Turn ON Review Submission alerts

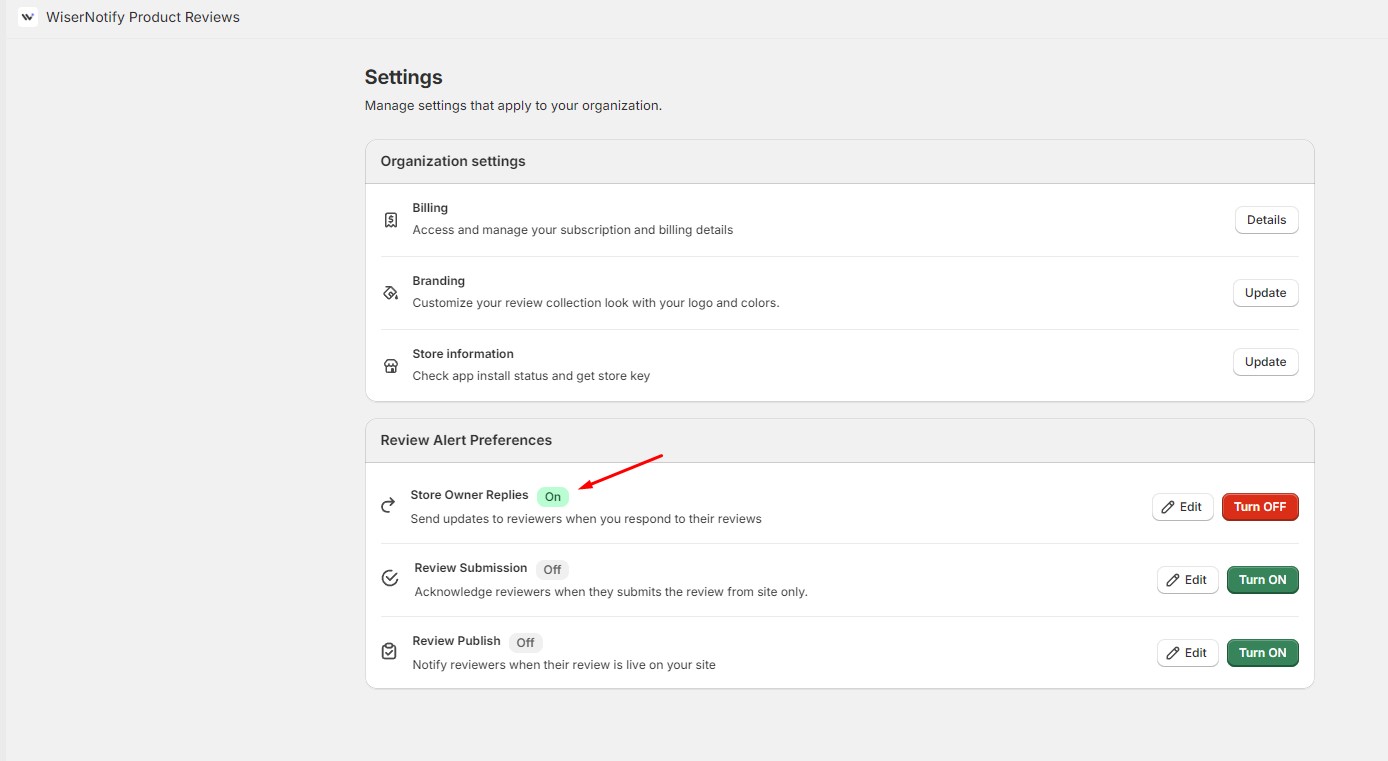coord(1262,580)
